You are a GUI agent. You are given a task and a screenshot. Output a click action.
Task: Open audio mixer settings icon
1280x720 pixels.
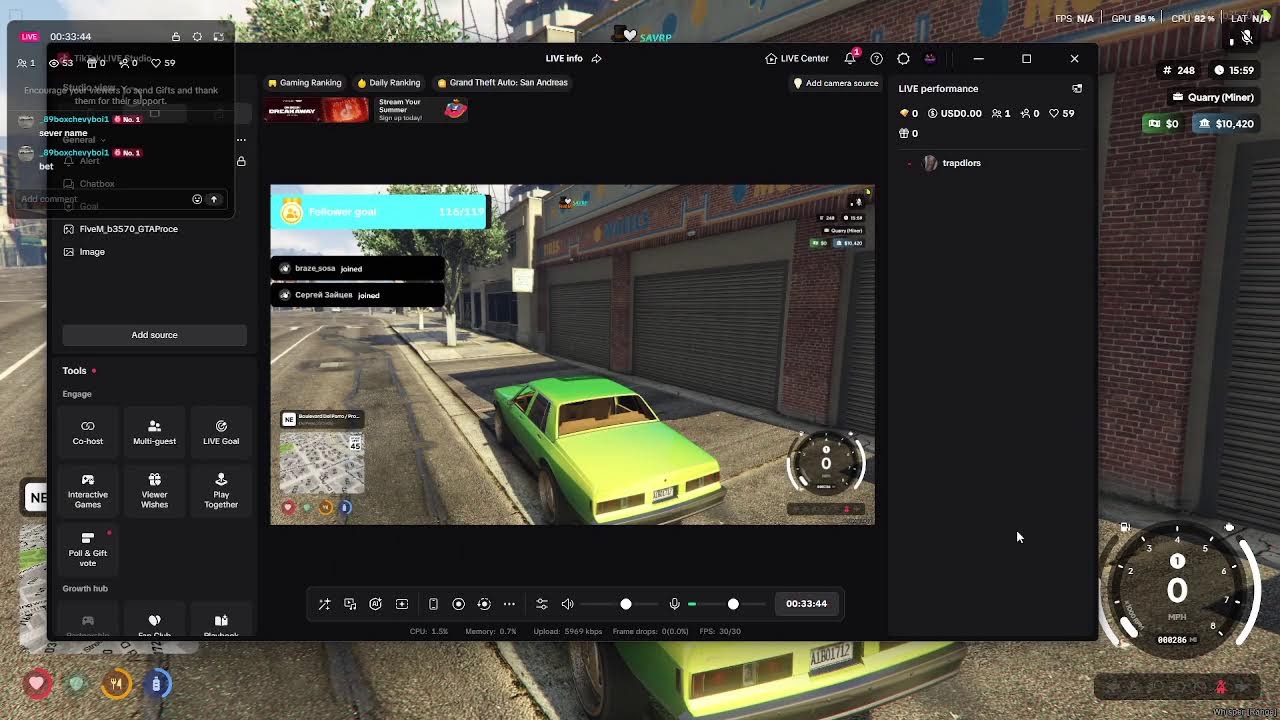point(542,604)
